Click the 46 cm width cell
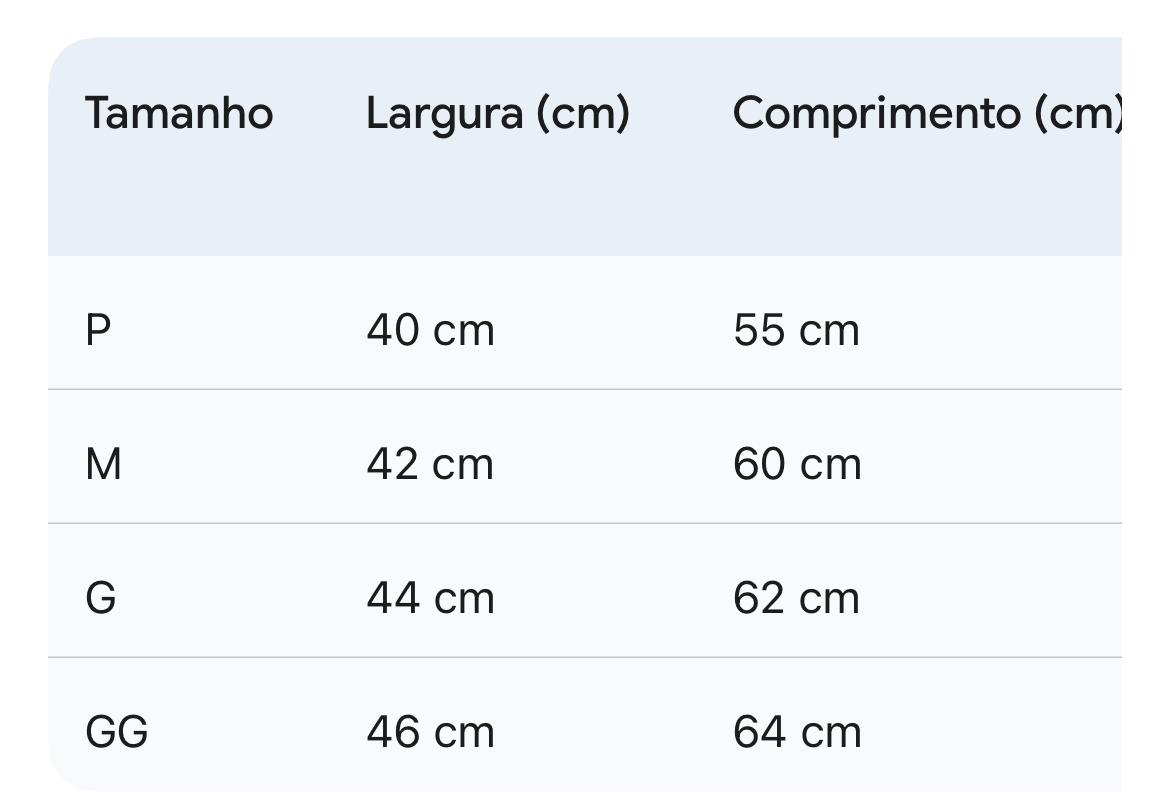Viewport: 1170px width, 808px height. tap(430, 732)
